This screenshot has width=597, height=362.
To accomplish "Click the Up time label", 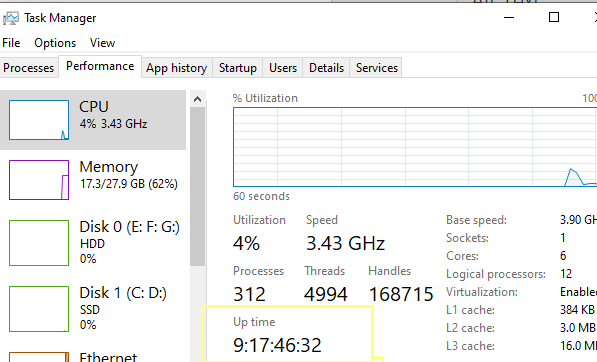I will coord(254,322).
